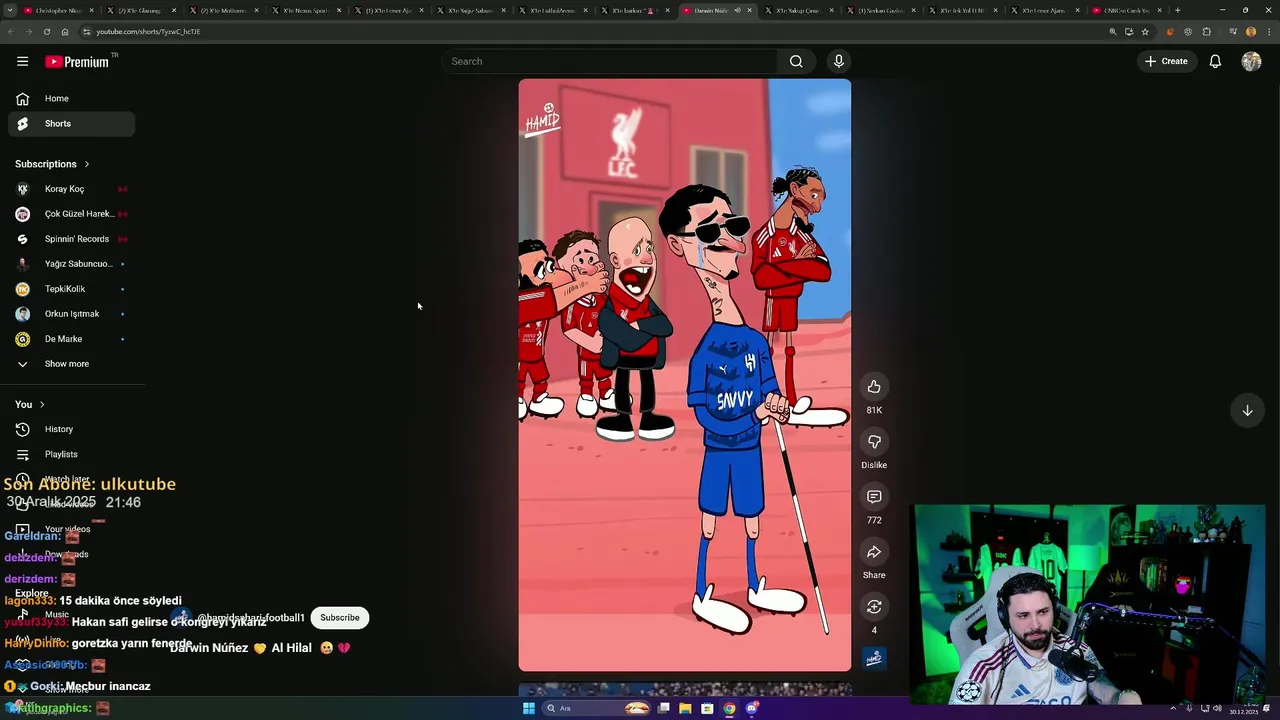
Task: Open File Explorer from taskbar
Action: pos(685,708)
